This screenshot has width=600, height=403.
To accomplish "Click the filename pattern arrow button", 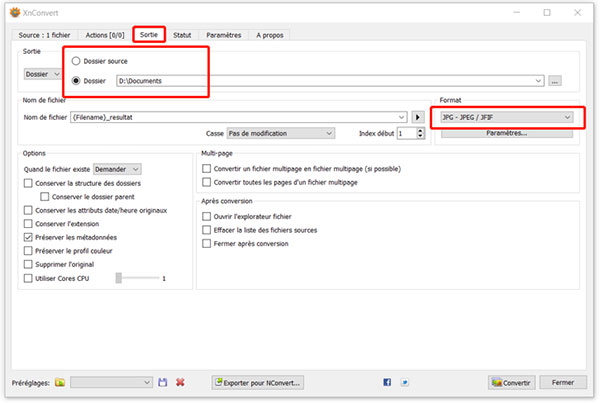I will pos(418,117).
